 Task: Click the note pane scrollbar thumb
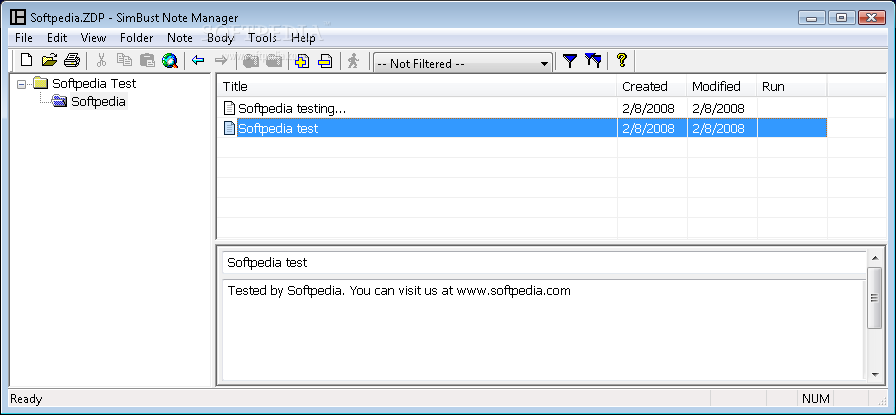tap(874, 298)
